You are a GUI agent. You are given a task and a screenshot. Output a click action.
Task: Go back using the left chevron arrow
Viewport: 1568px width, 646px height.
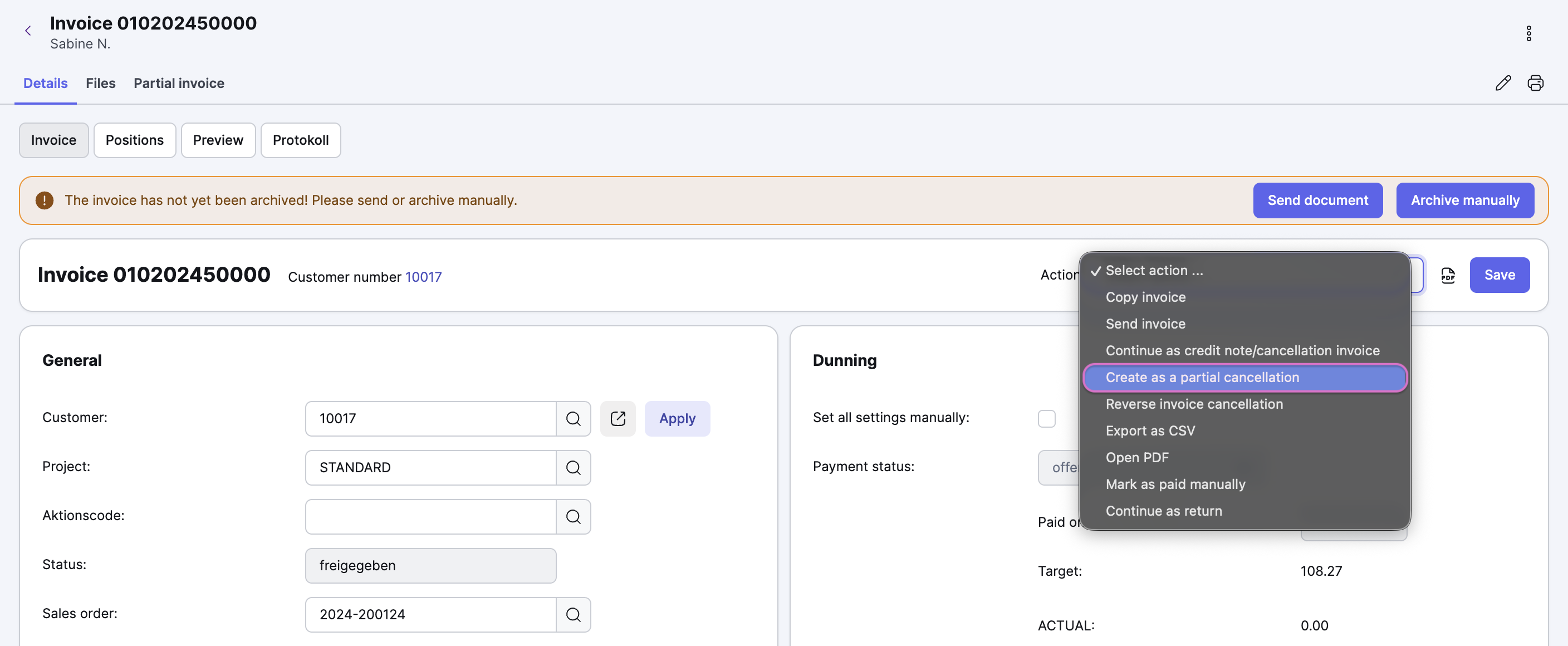tap(28, 31)
